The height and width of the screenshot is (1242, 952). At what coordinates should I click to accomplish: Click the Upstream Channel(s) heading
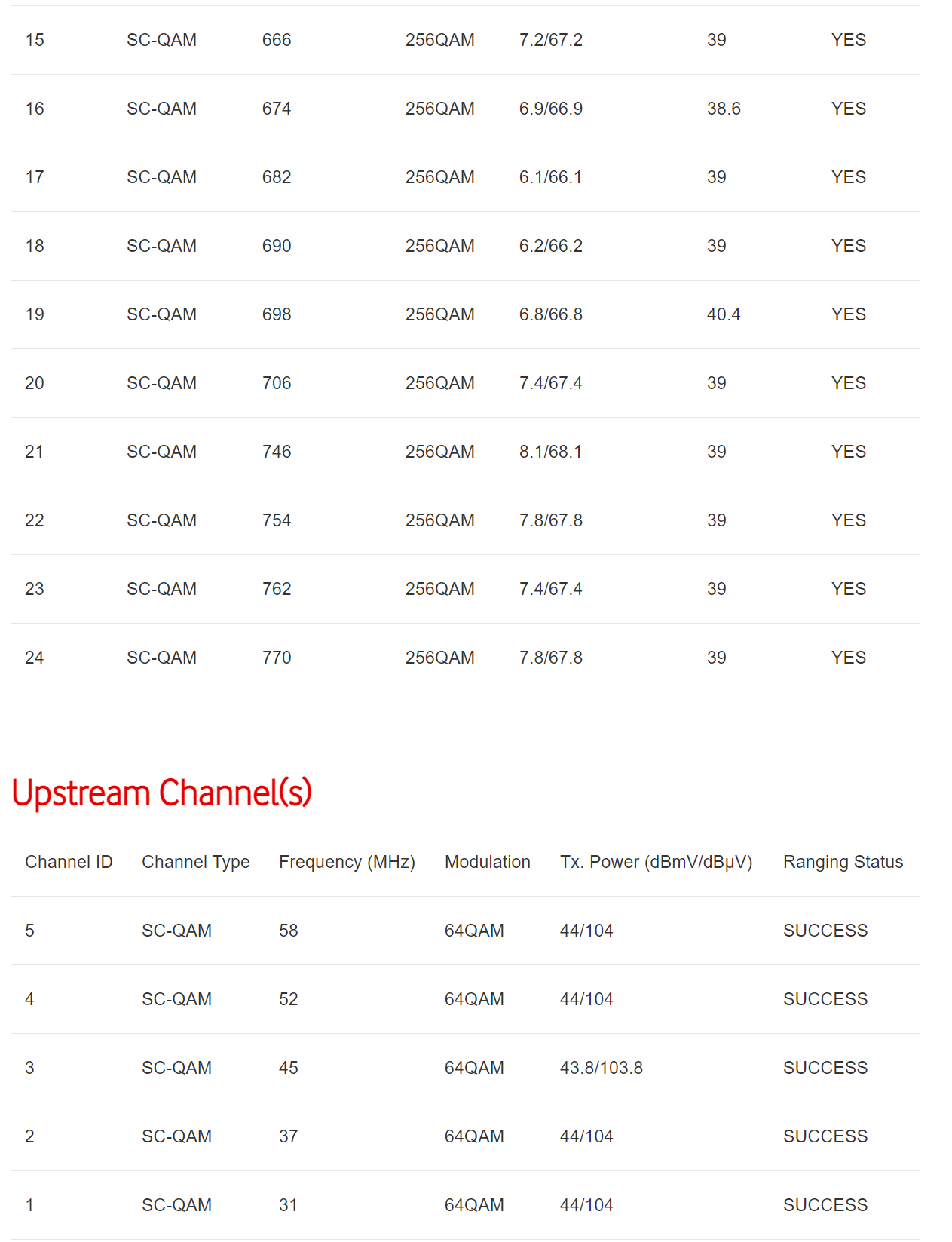pos(161,793)
